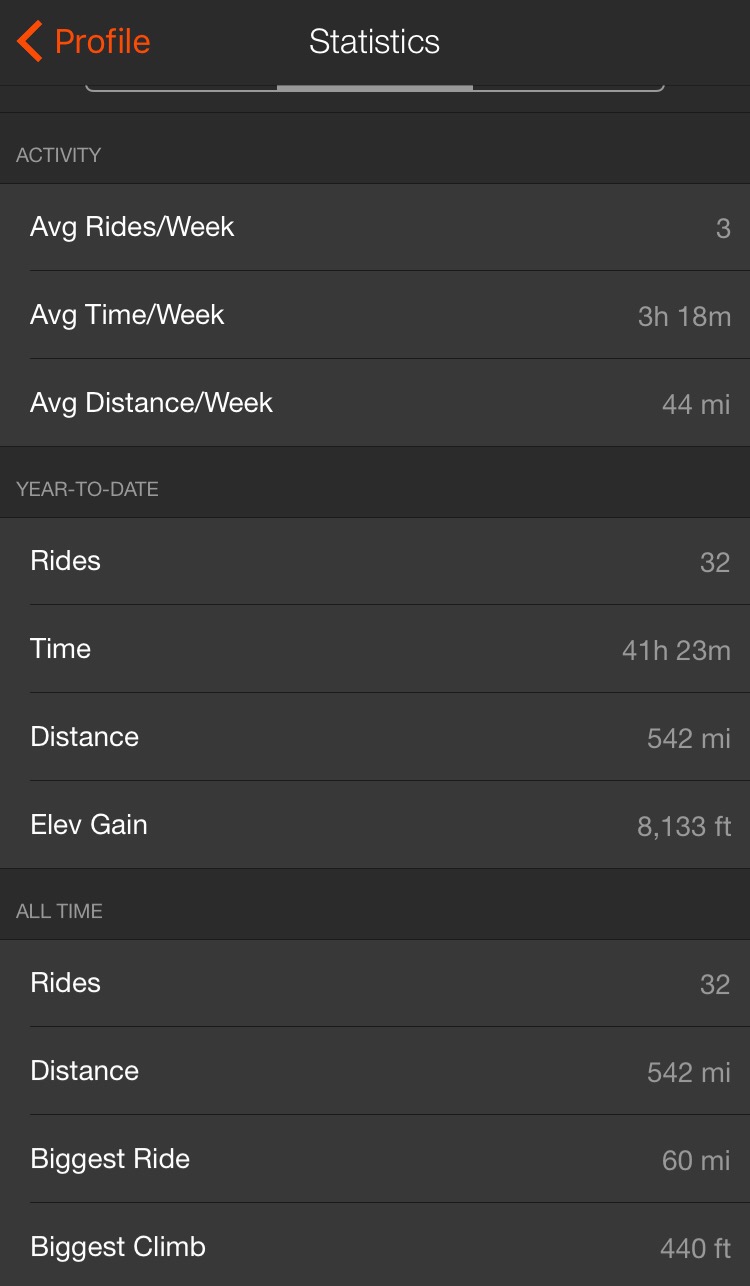Select the right segment of top control
The height and width of the screenshot is (1286, 750).
[568, 88]
